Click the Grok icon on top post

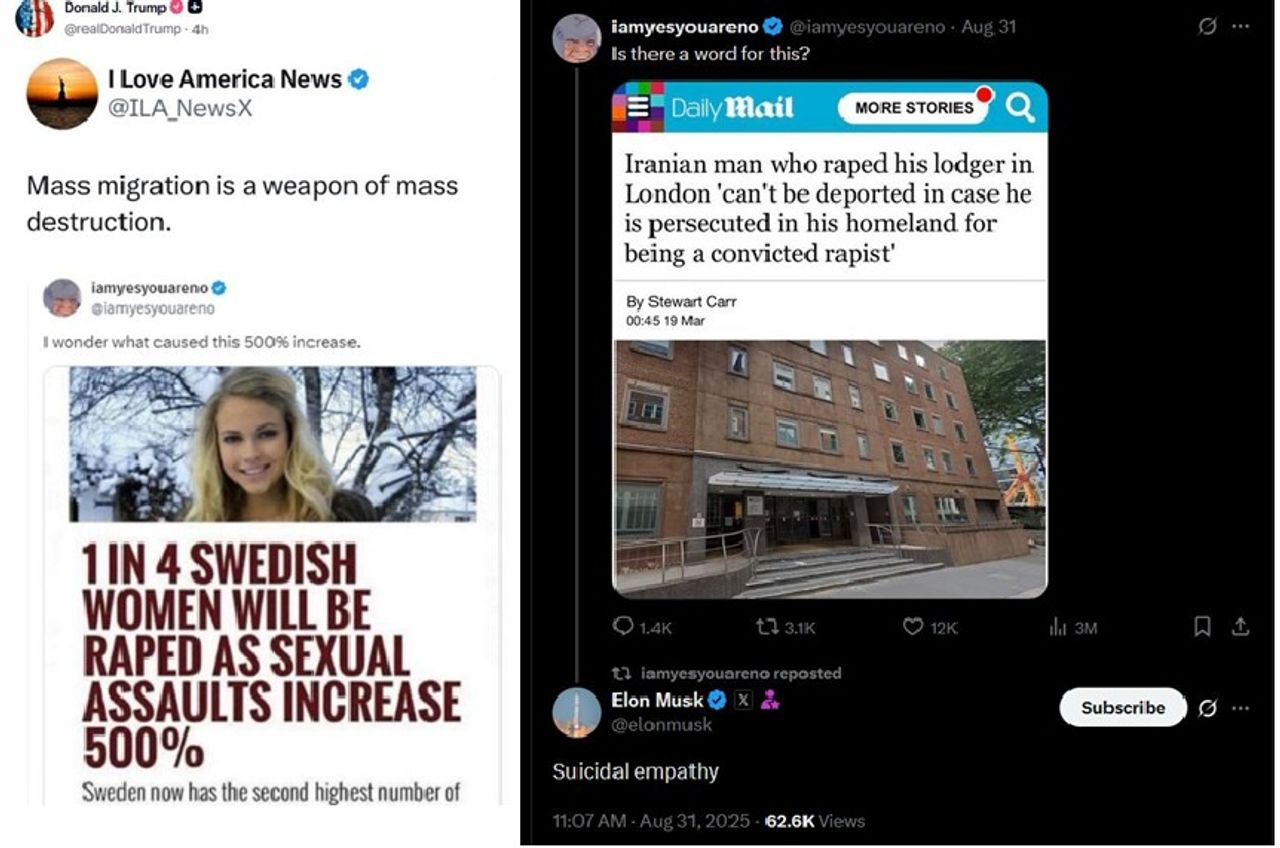(1207, 27)
